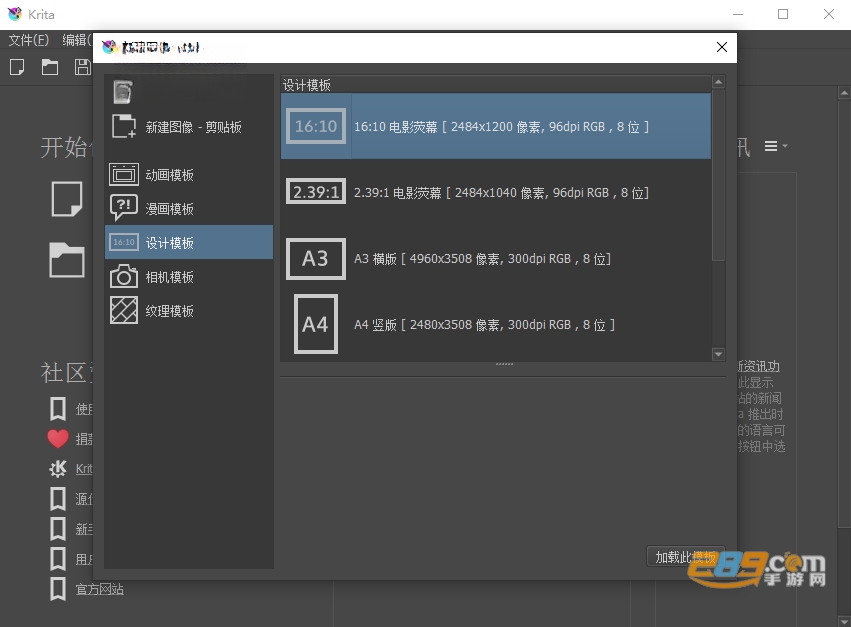Click Save toolbar icon in Krita
Image resolution: width=851 pixels, height=627 pixels.
82,67
